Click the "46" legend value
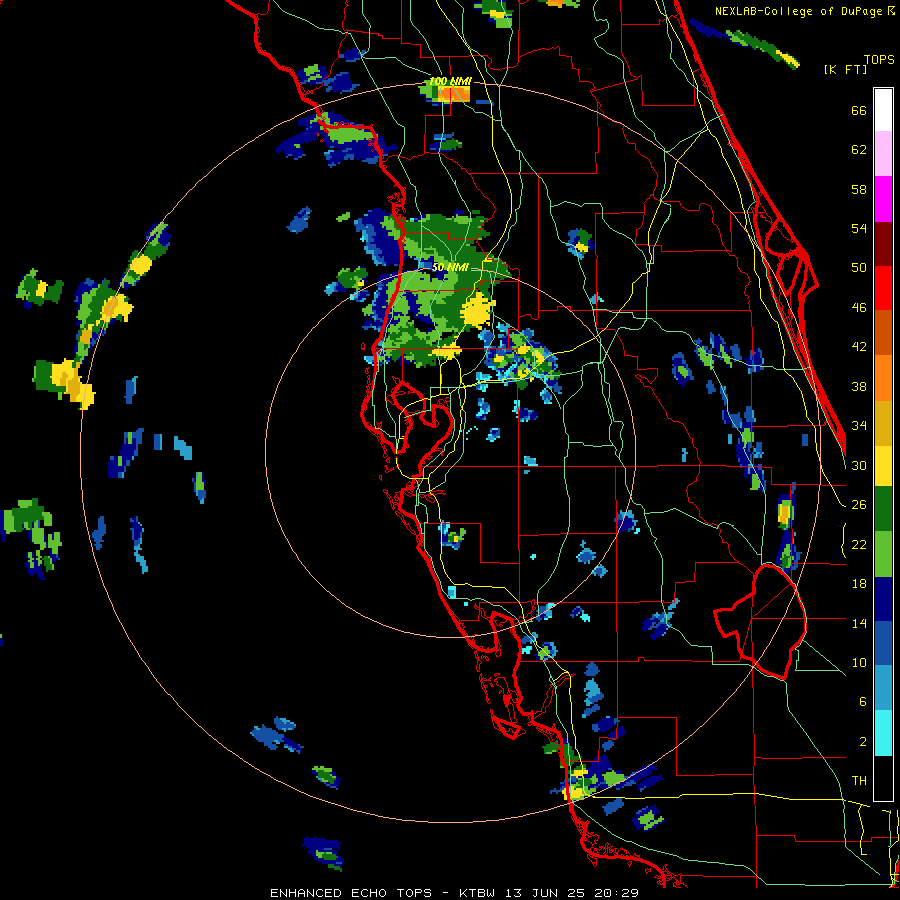 pyautogui.click(x=859, y=308)
